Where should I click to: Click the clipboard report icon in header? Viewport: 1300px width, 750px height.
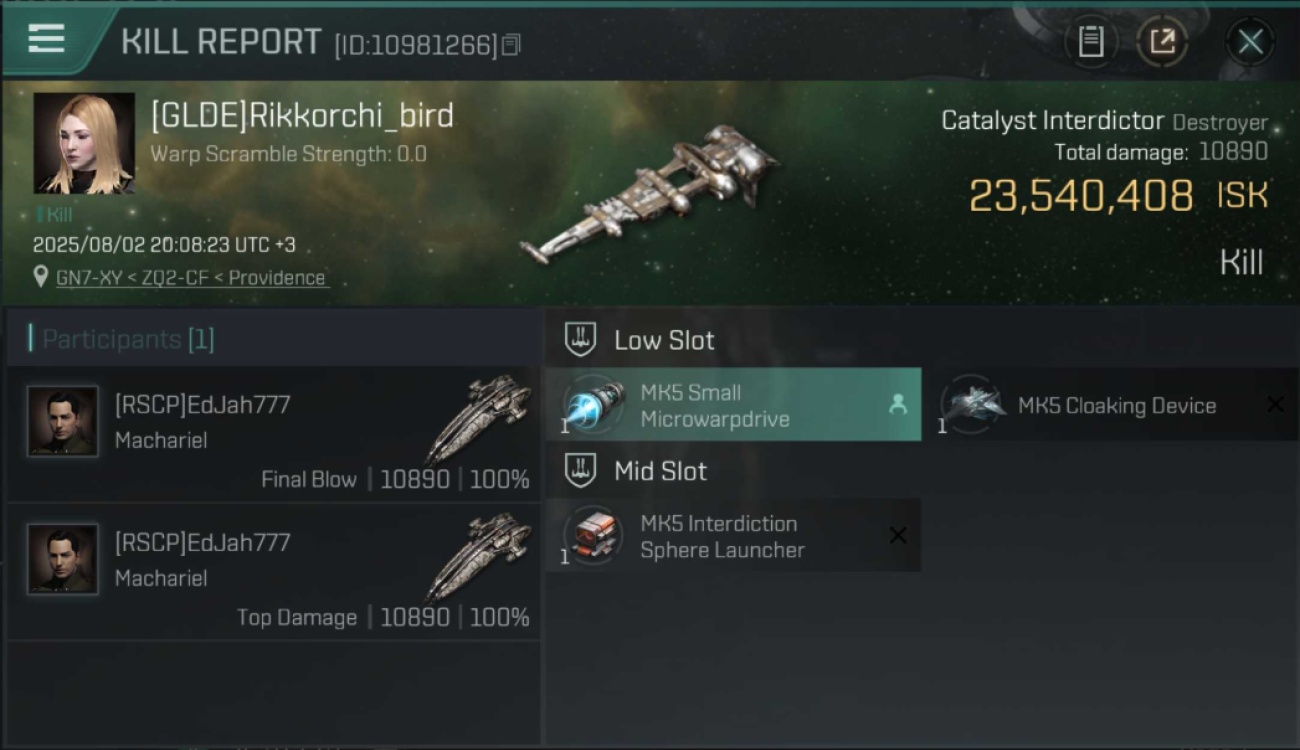pos(1090,41)
